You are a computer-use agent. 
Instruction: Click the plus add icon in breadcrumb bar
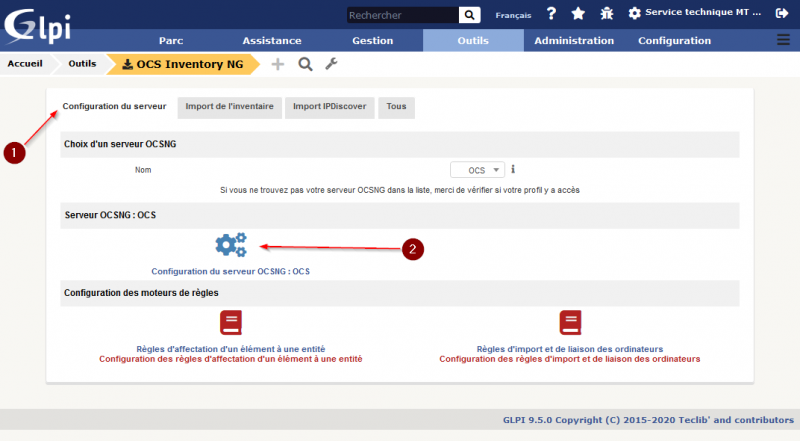click(278, 64)
